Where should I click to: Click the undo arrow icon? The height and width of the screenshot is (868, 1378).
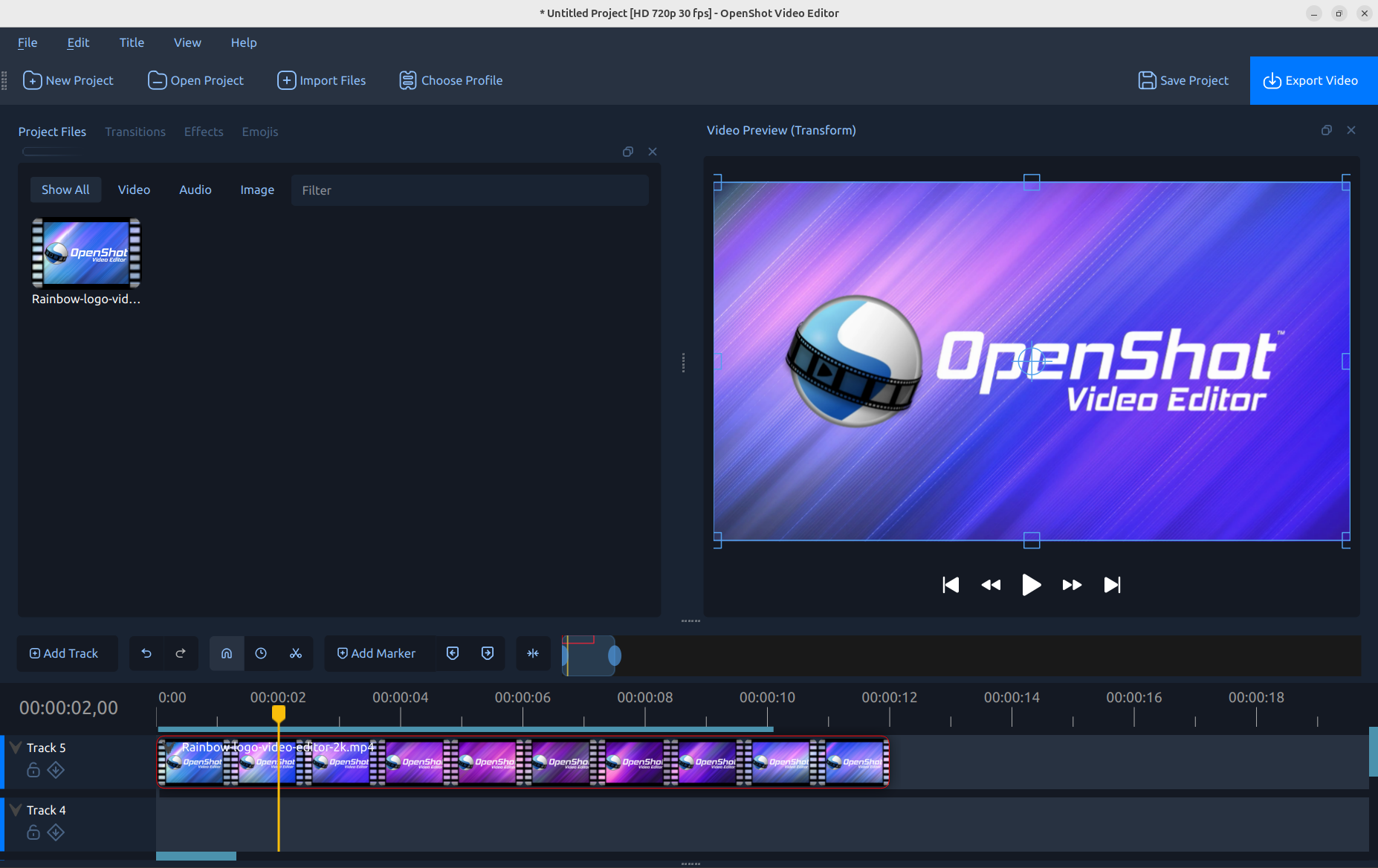click(146, 653)
